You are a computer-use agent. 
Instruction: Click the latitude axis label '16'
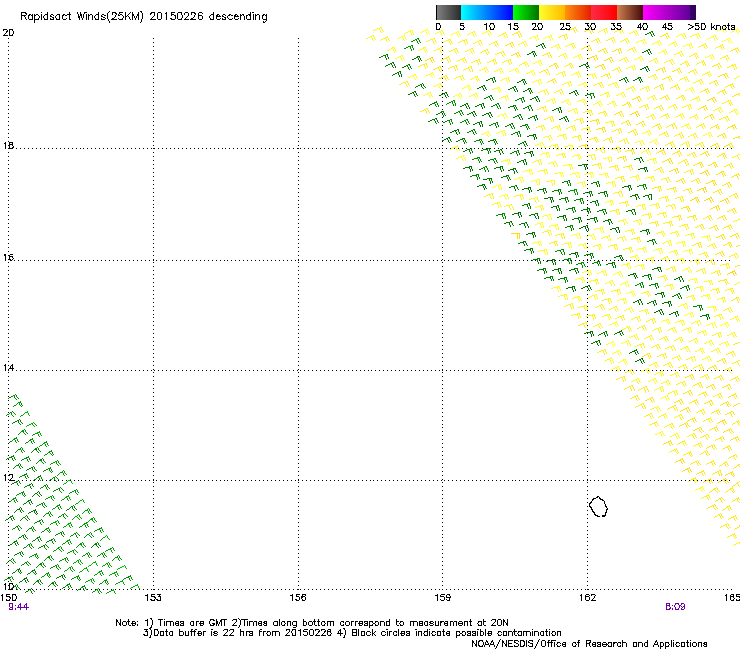coord(8,257)
